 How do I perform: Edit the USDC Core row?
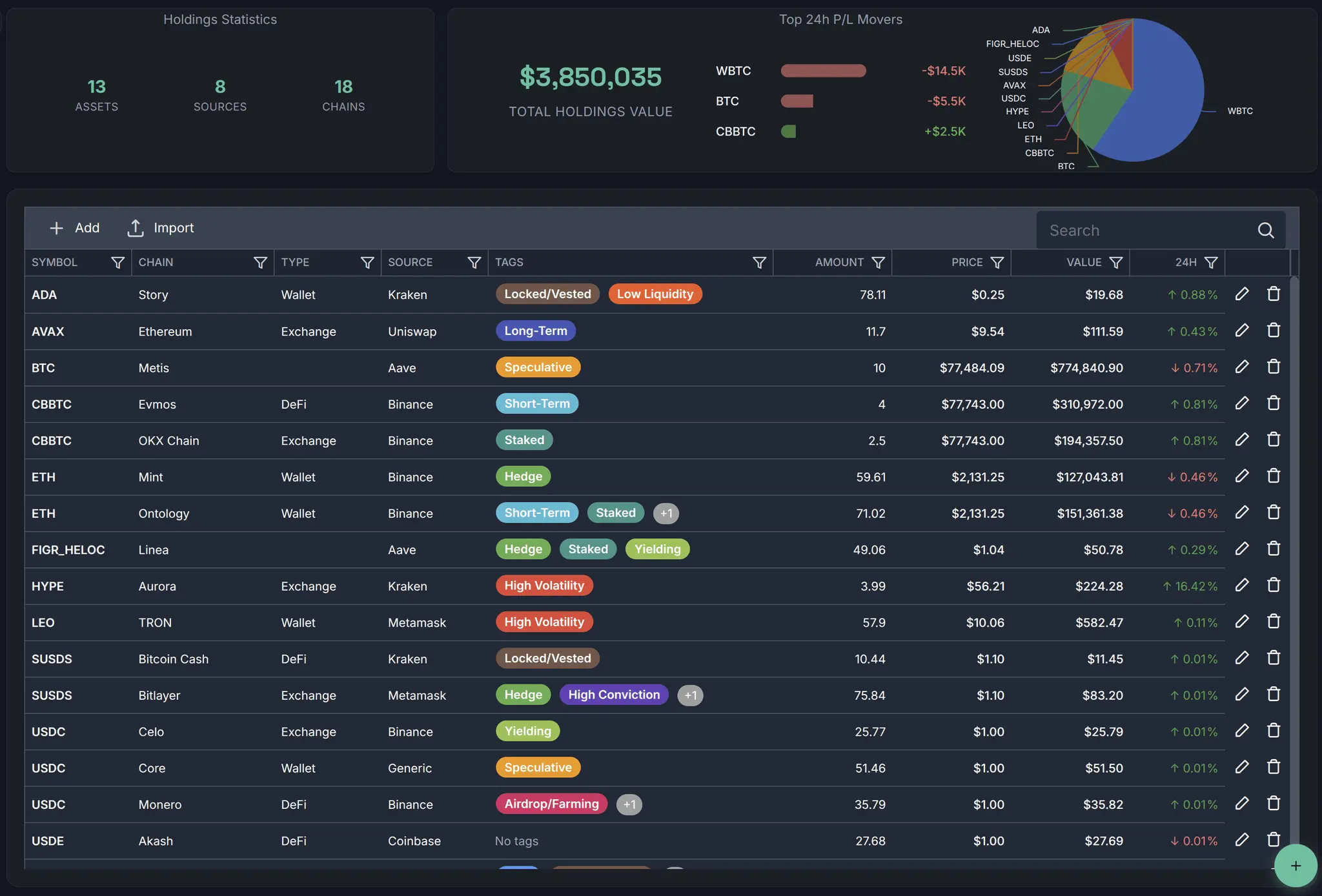tap(1242, 767)
